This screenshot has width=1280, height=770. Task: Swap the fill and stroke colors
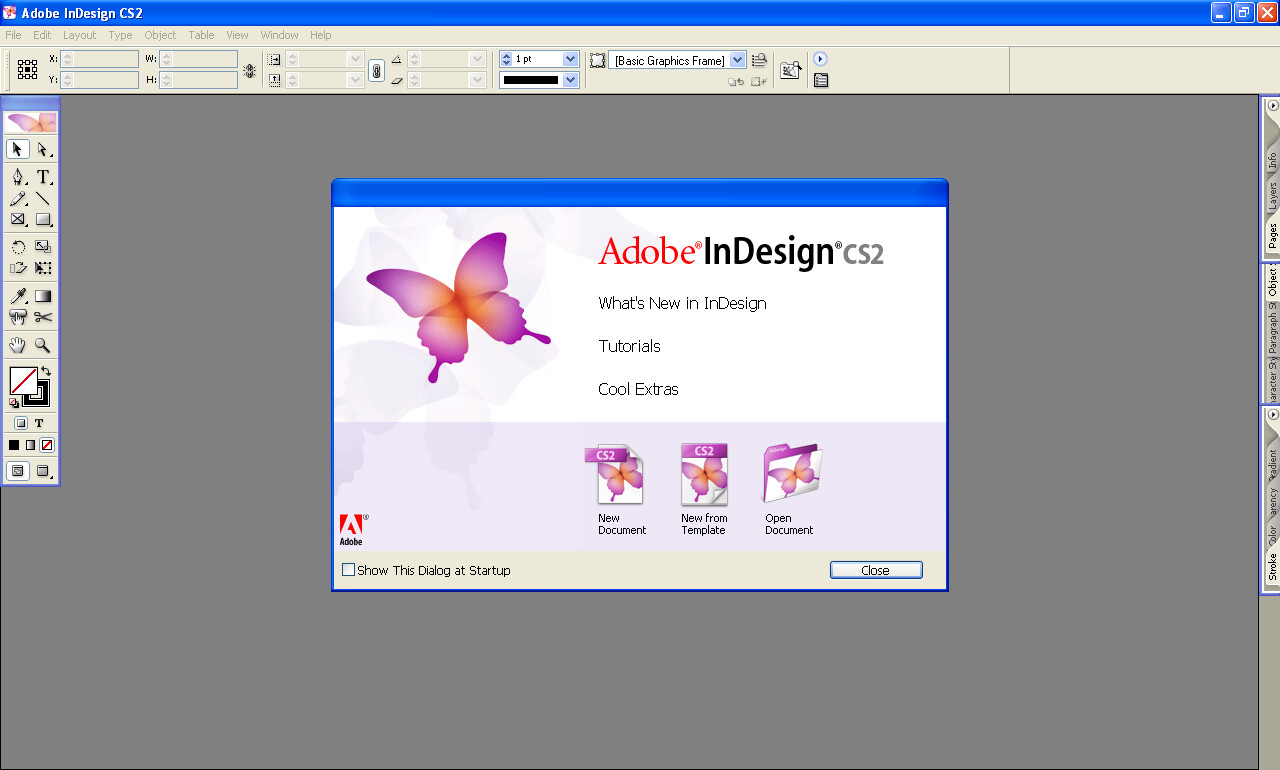tap(45, 370)
